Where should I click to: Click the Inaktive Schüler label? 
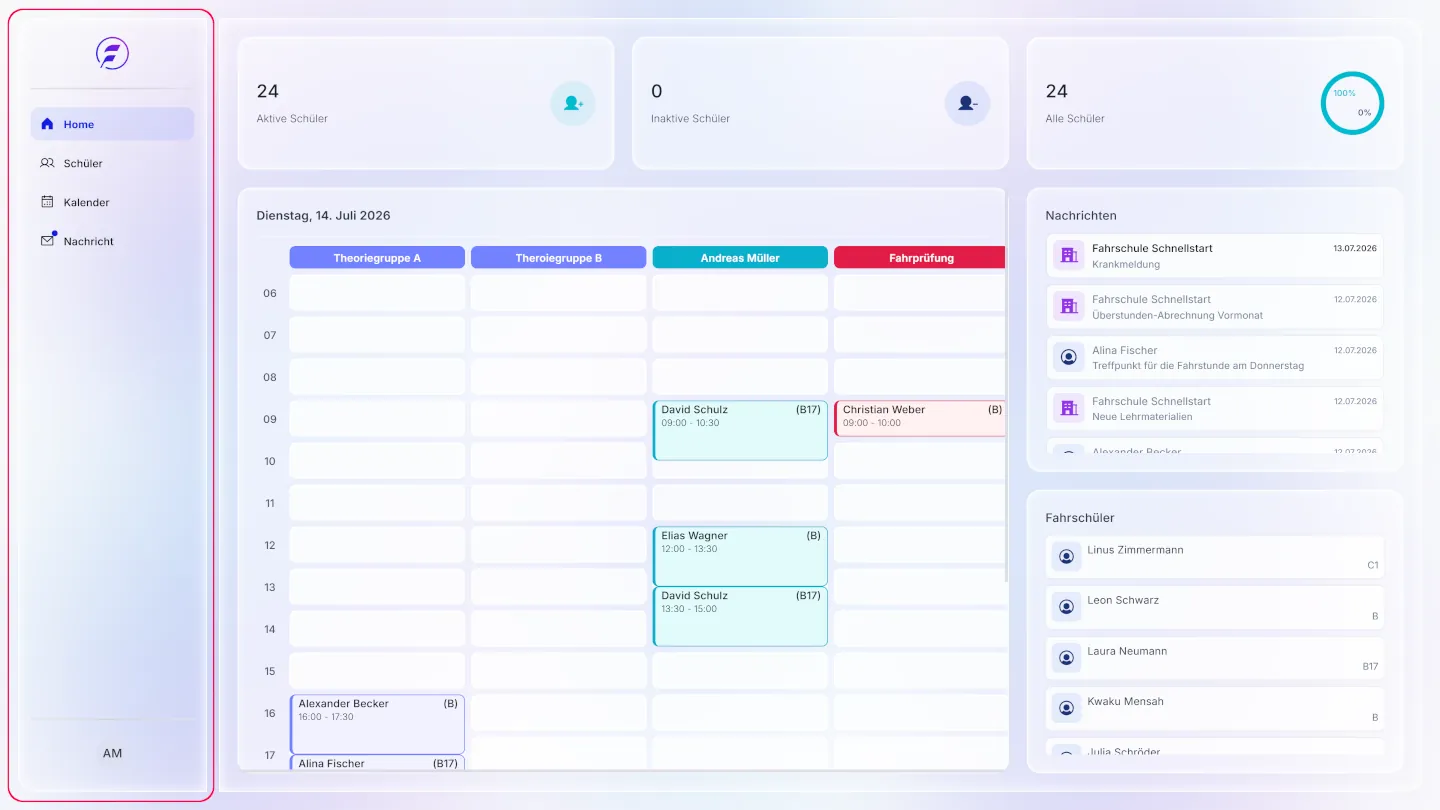(x=690, y=118)
